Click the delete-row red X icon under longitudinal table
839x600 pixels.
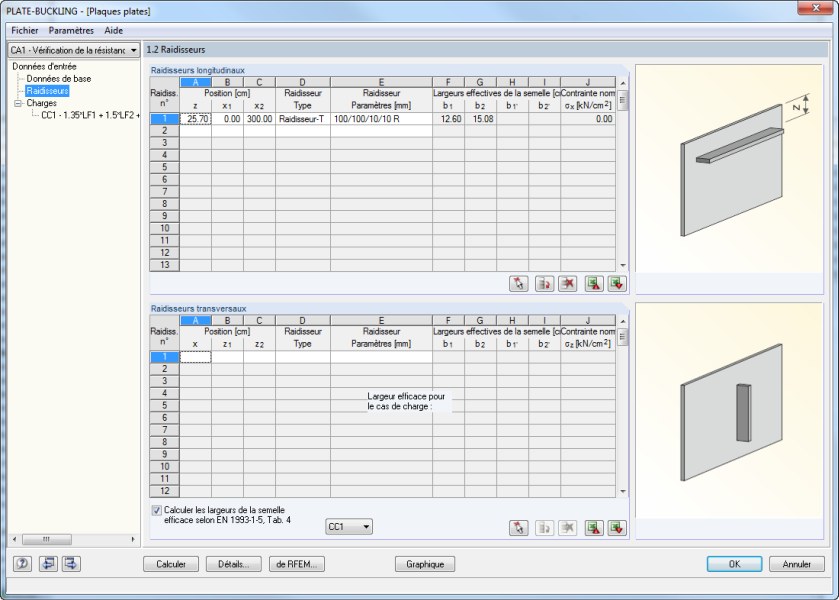[567, 284]
